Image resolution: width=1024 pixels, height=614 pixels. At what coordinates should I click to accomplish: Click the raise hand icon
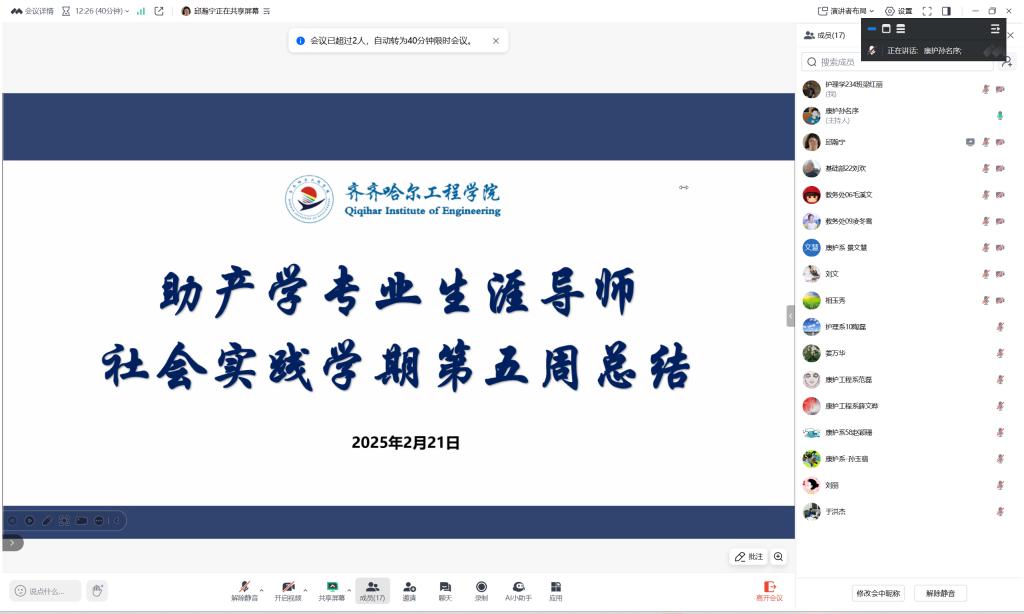pos(97,591)
